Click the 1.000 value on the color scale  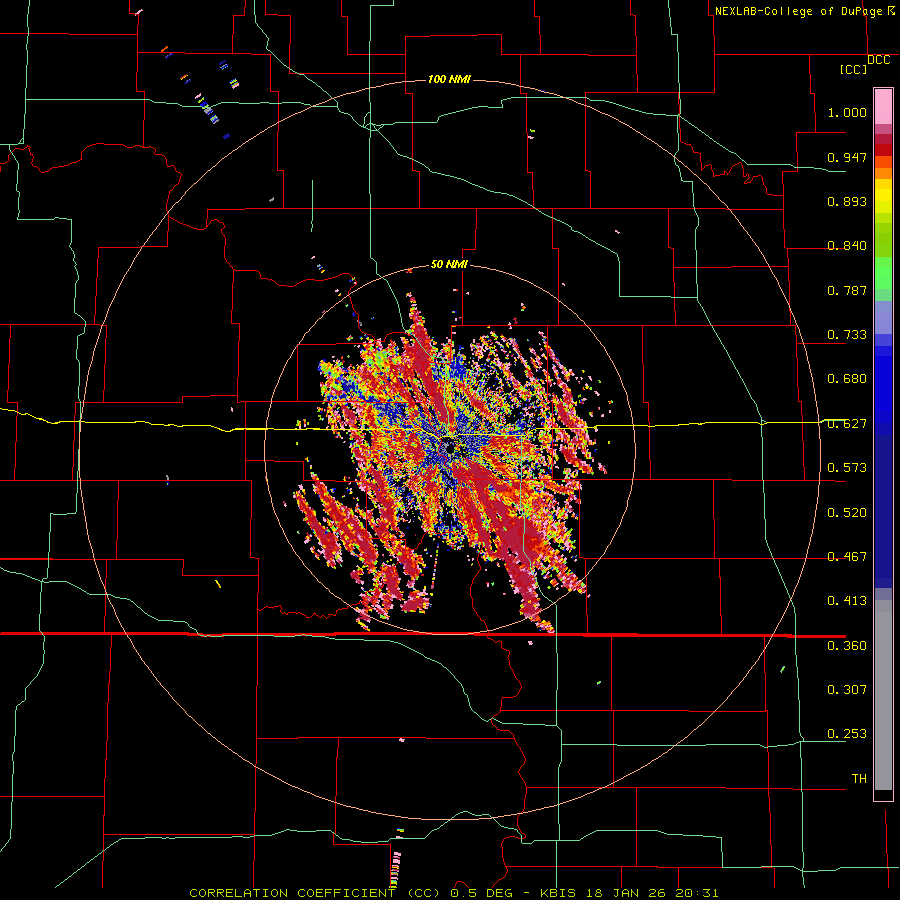pos(847,112)
